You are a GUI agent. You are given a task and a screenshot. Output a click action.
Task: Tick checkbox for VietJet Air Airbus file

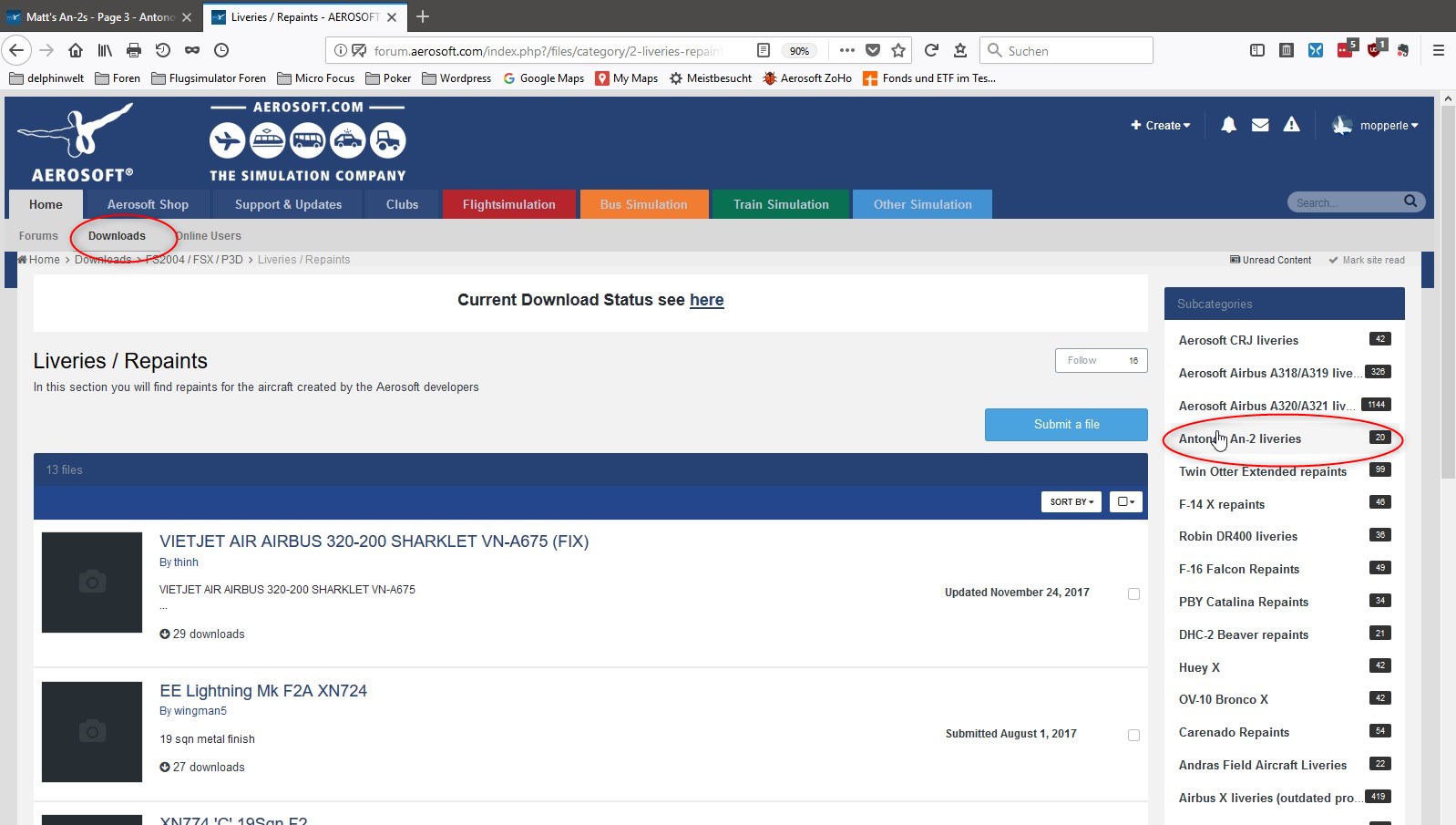1133,593
